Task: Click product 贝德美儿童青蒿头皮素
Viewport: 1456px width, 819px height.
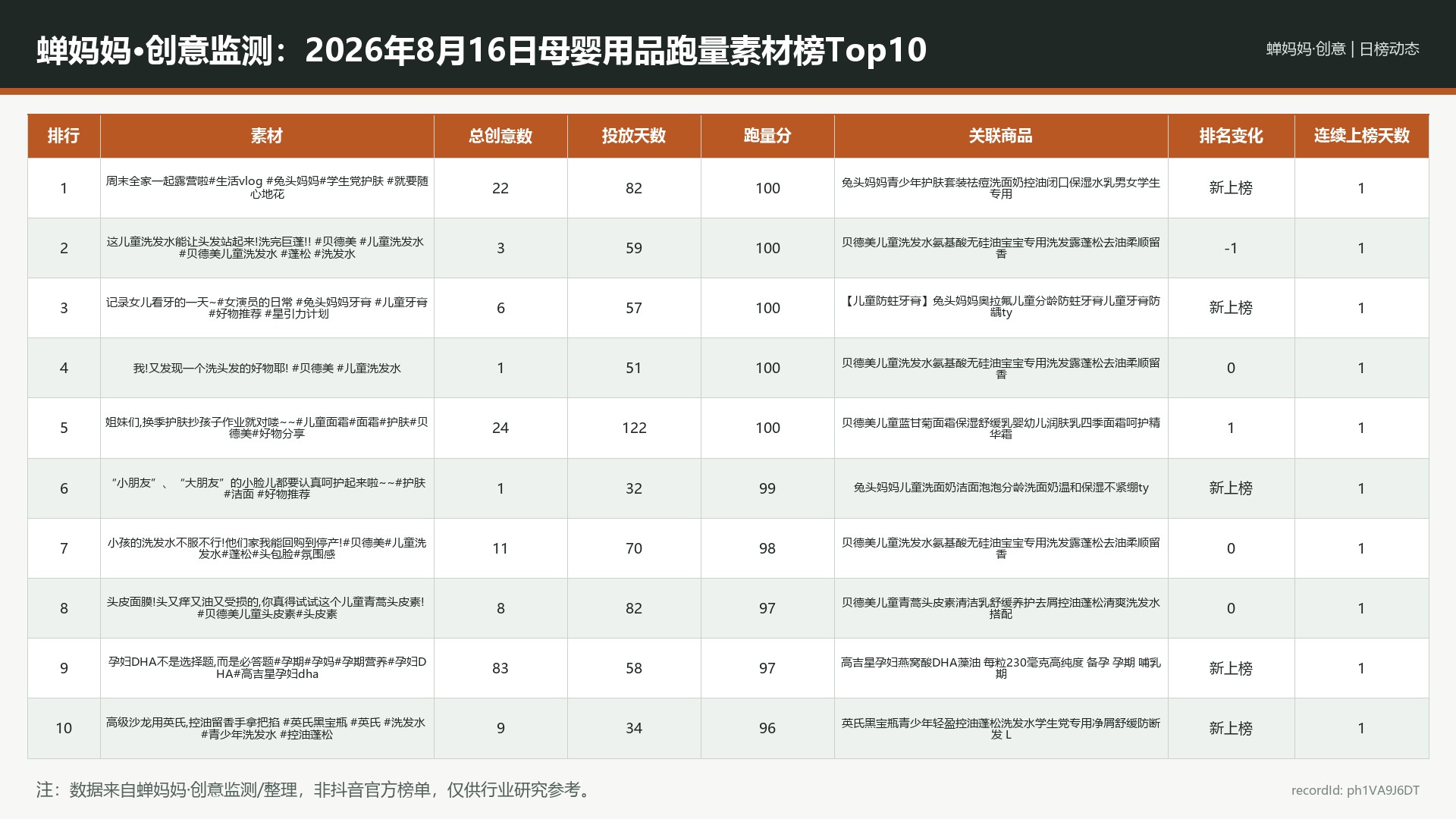Action: (x=1001, y=607)
